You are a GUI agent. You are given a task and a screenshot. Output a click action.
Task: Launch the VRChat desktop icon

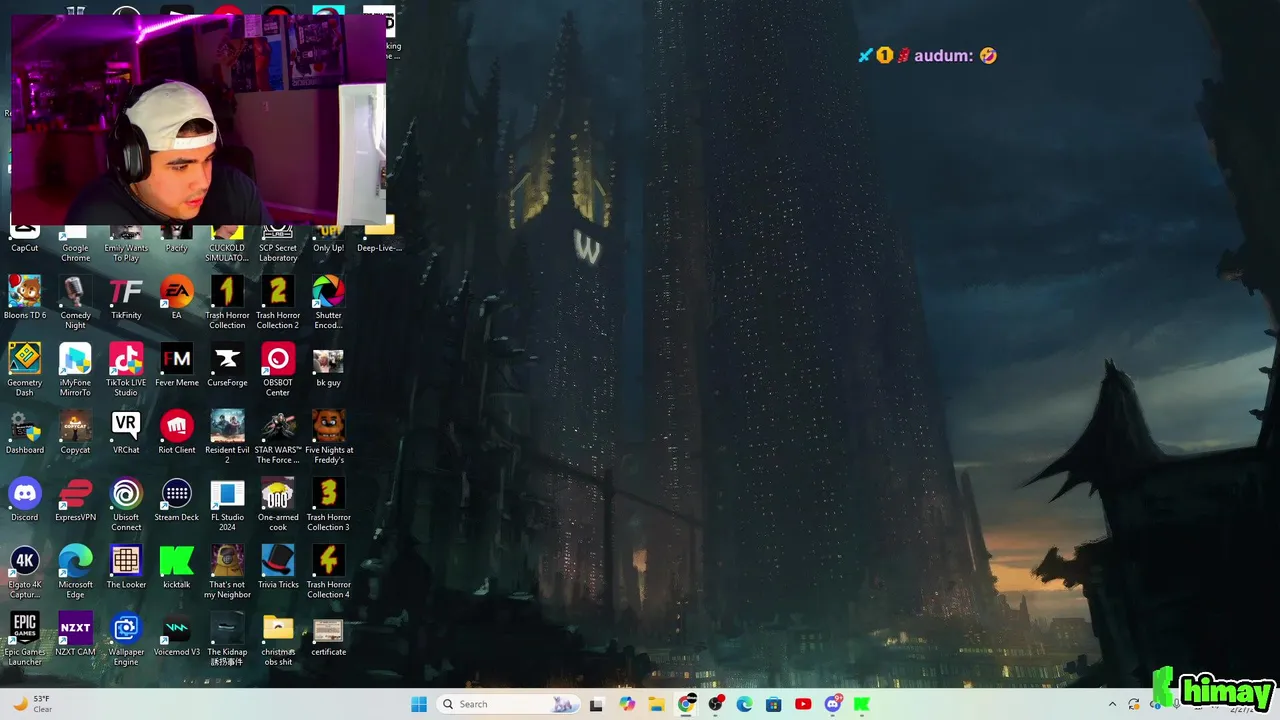pos(126,427)
